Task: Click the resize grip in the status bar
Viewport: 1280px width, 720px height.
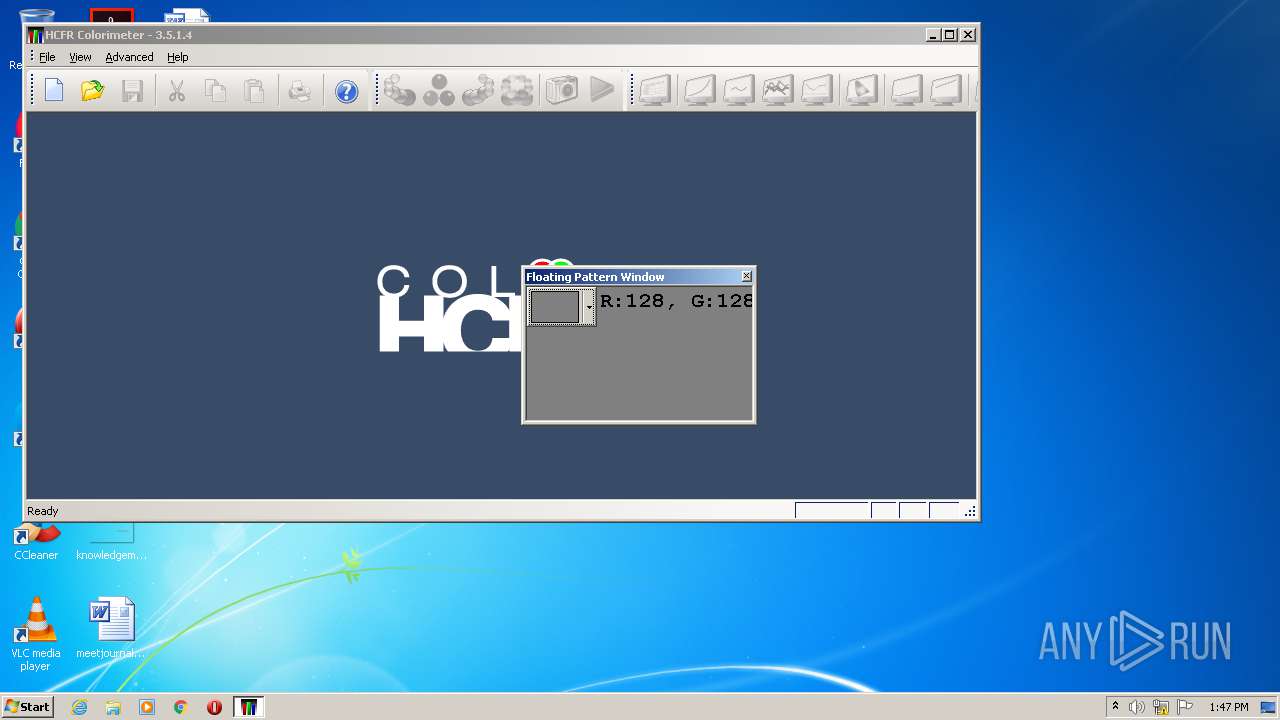Action: [970, 512]
